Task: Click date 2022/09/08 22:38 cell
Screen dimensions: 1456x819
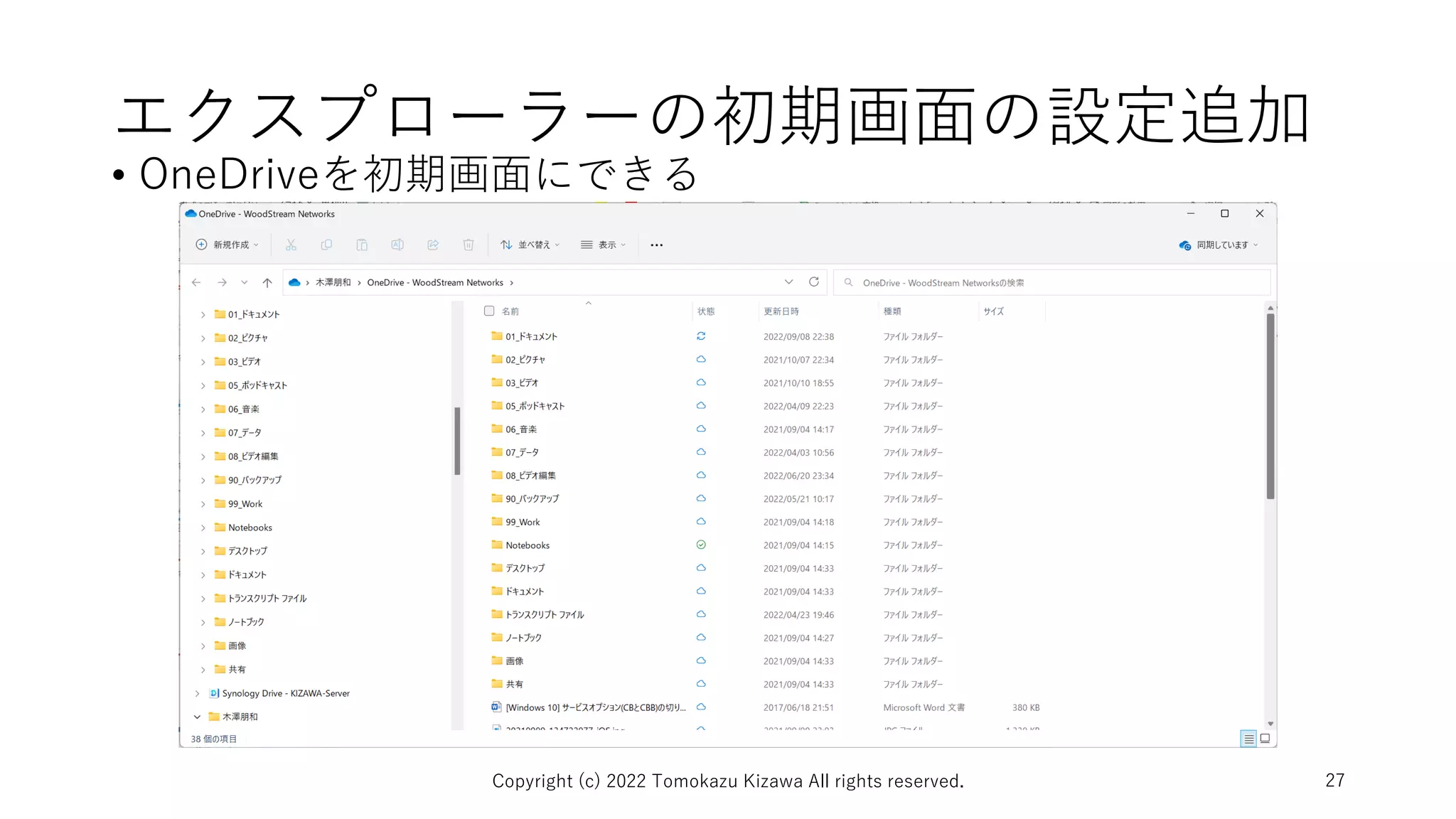Action: [x=798, y=336]
